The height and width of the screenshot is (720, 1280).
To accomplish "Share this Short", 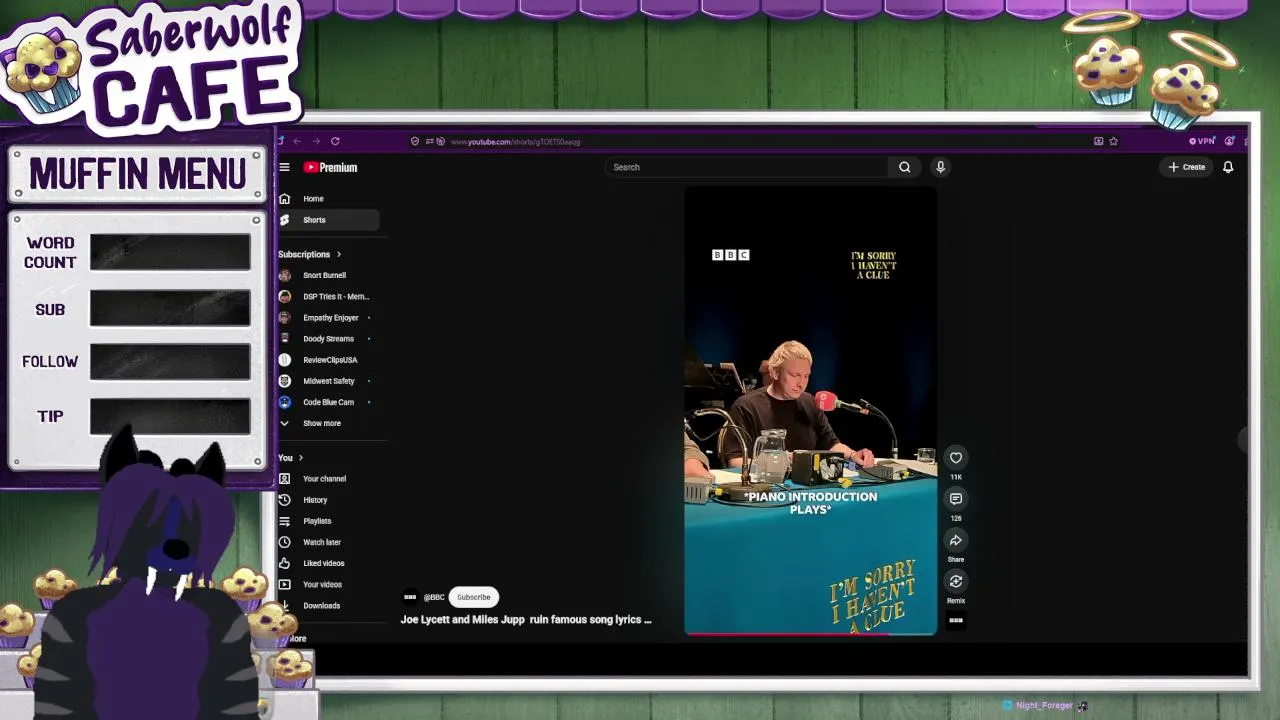I will pos(956,540).
